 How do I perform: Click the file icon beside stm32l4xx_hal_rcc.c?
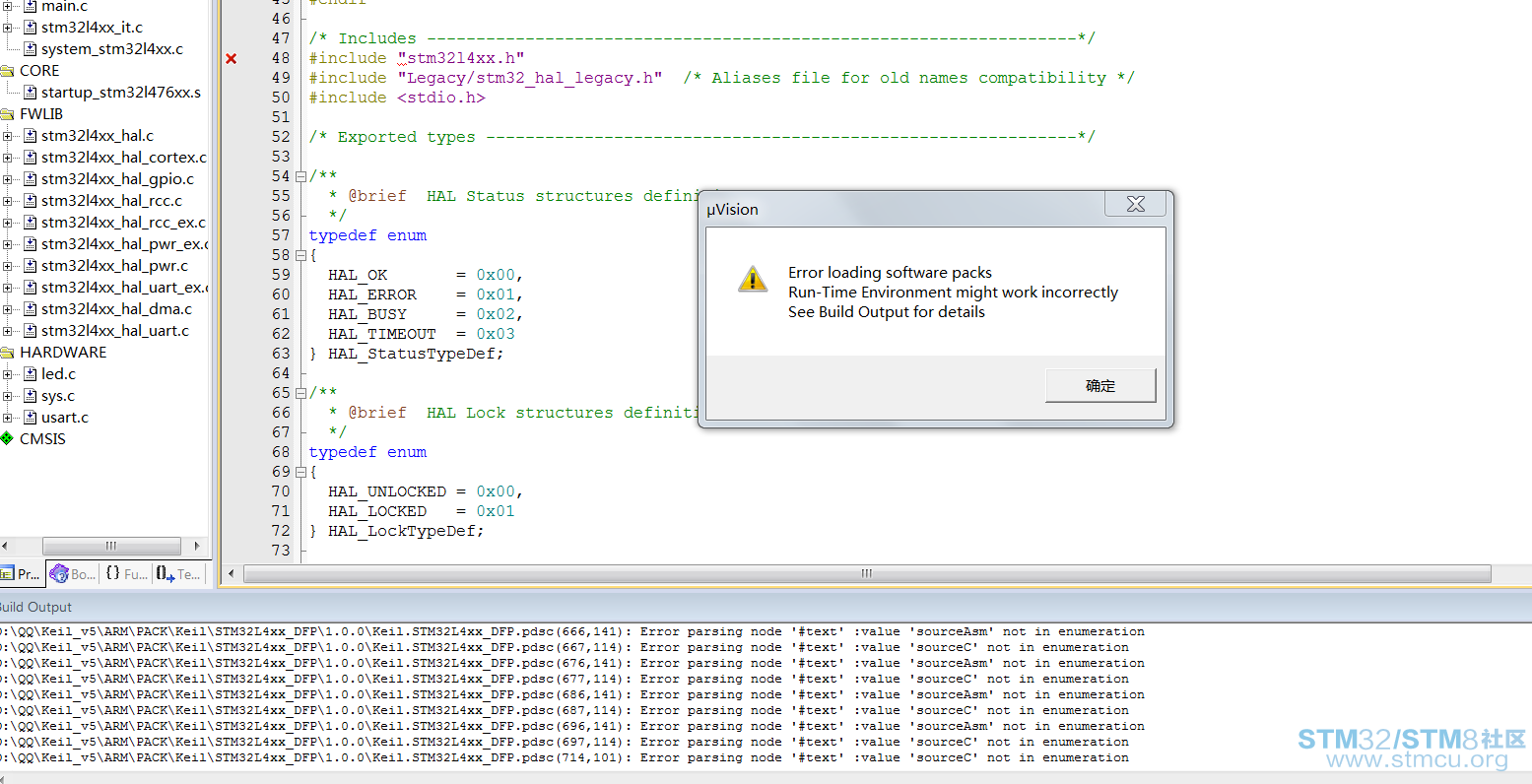coord(31,201)
